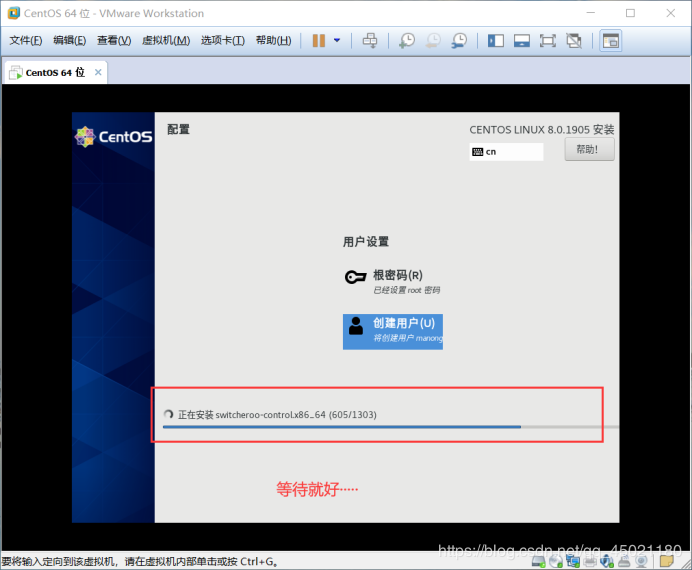Click the sound card status icon
The image size is (692, 570).
(x=607, y=561)
